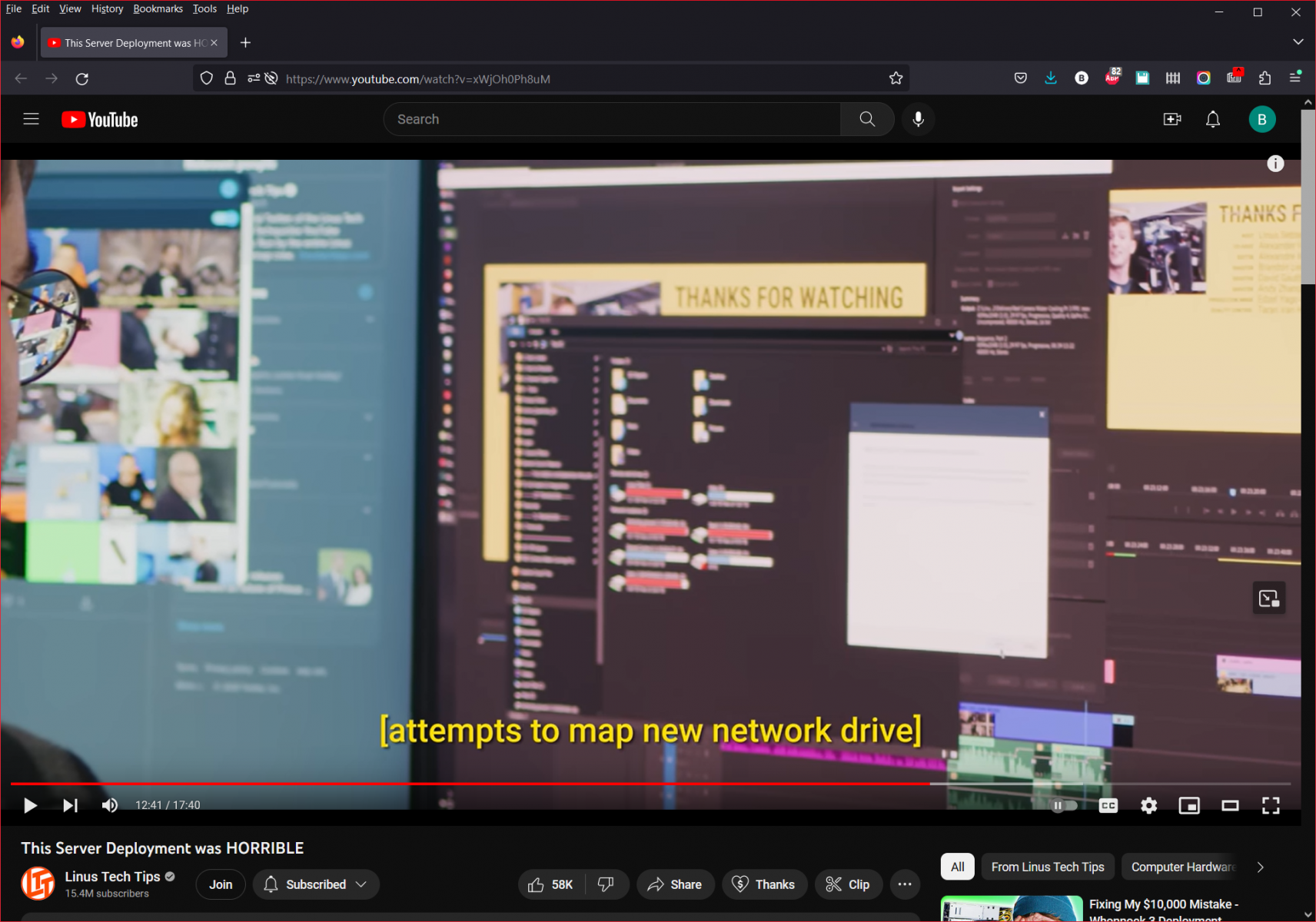
Task: Bookmark this page with the star
Action: point(896,78)
